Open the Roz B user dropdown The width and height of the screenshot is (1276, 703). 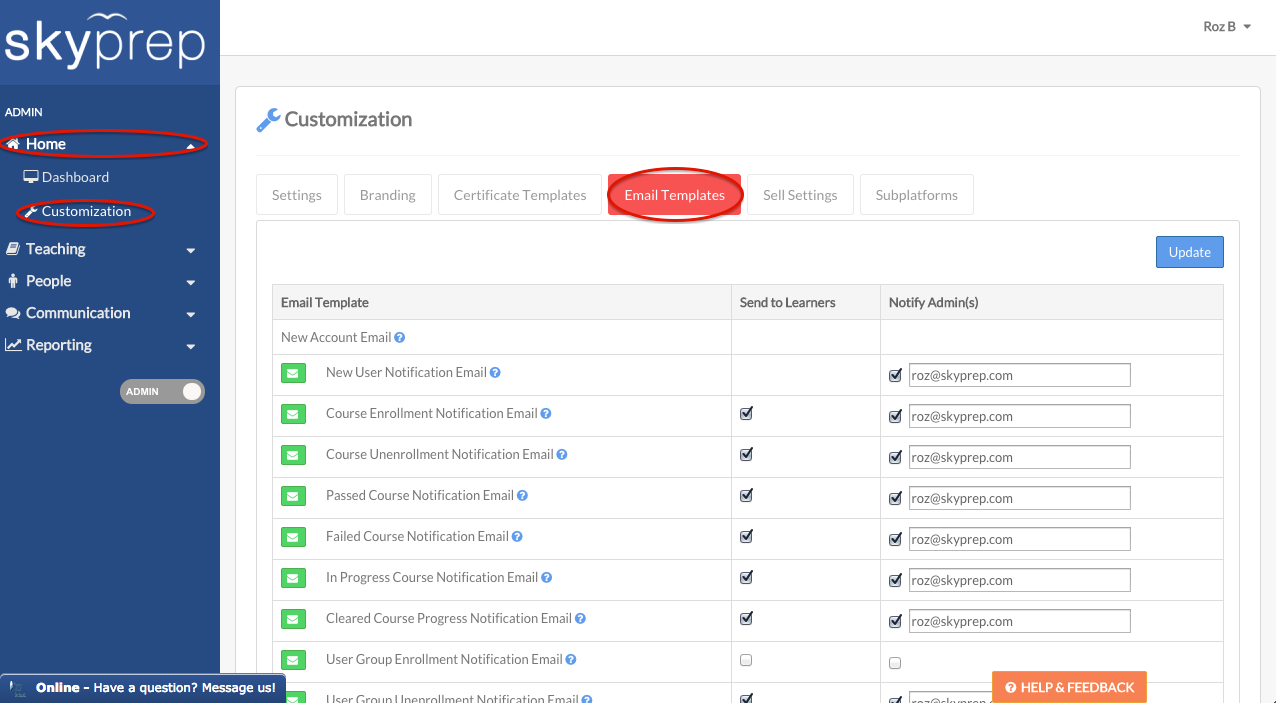pos(1227,27)
